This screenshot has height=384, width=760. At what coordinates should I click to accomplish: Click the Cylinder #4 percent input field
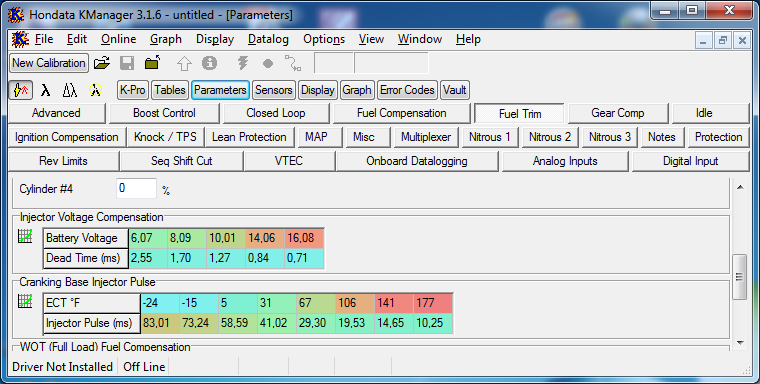(x=136, y=189)
